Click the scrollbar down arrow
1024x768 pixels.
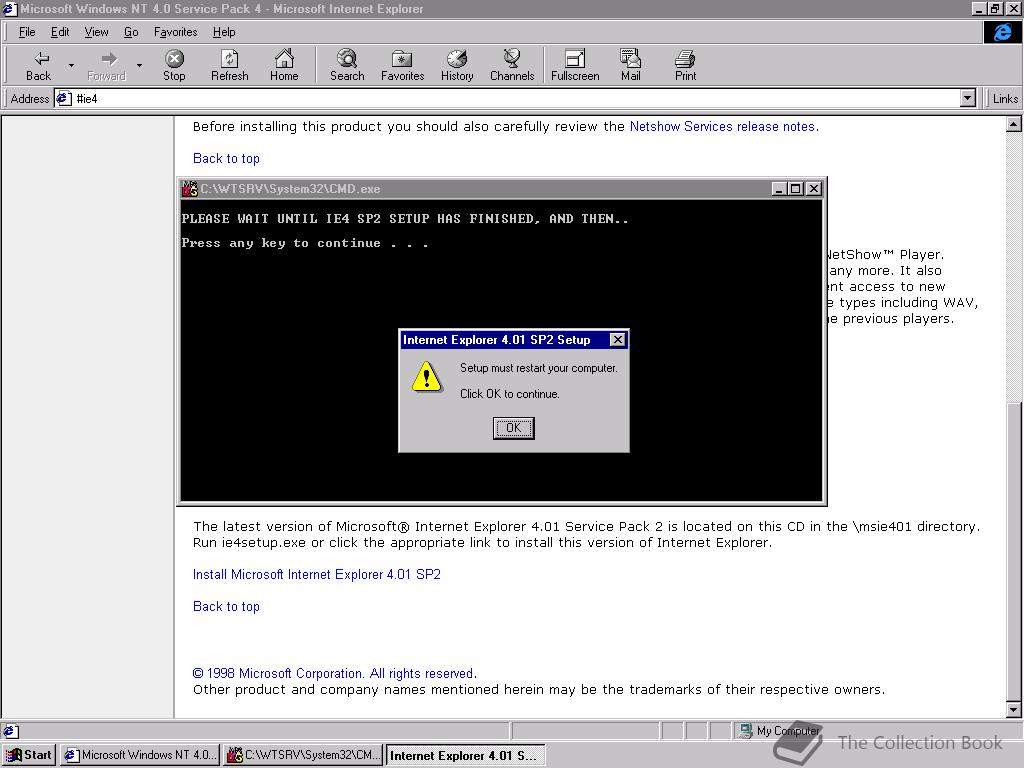1014,709
